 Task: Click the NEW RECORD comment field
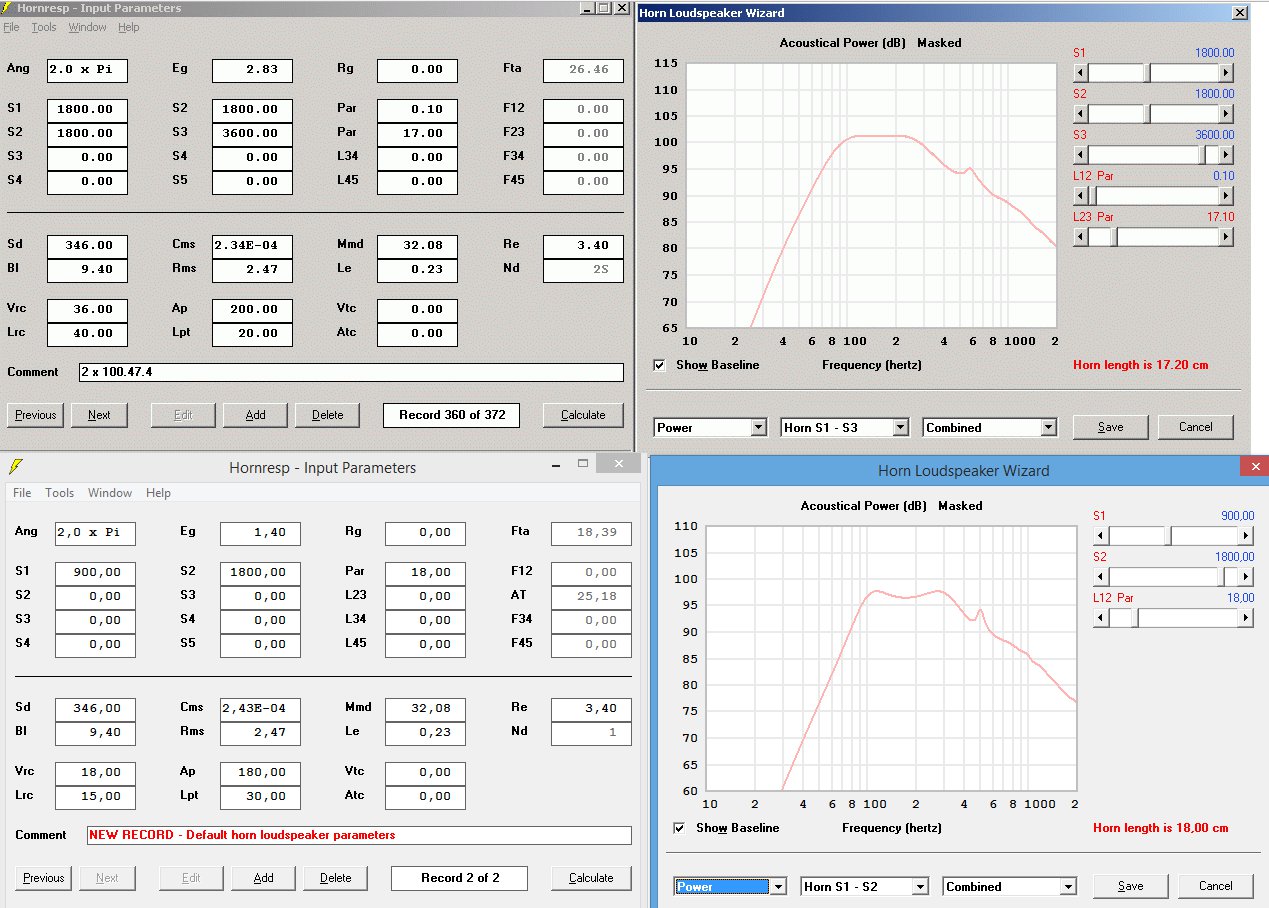pos(359,835)
